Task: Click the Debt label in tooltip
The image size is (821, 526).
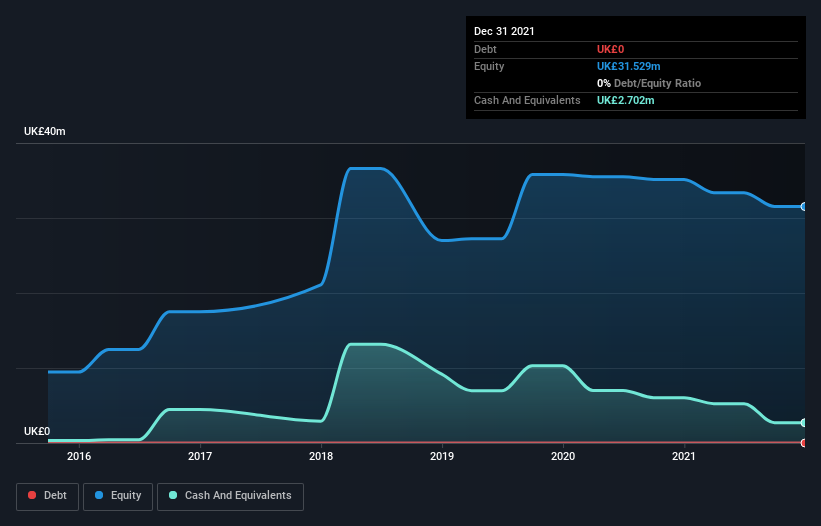Action: coord(485,49)
